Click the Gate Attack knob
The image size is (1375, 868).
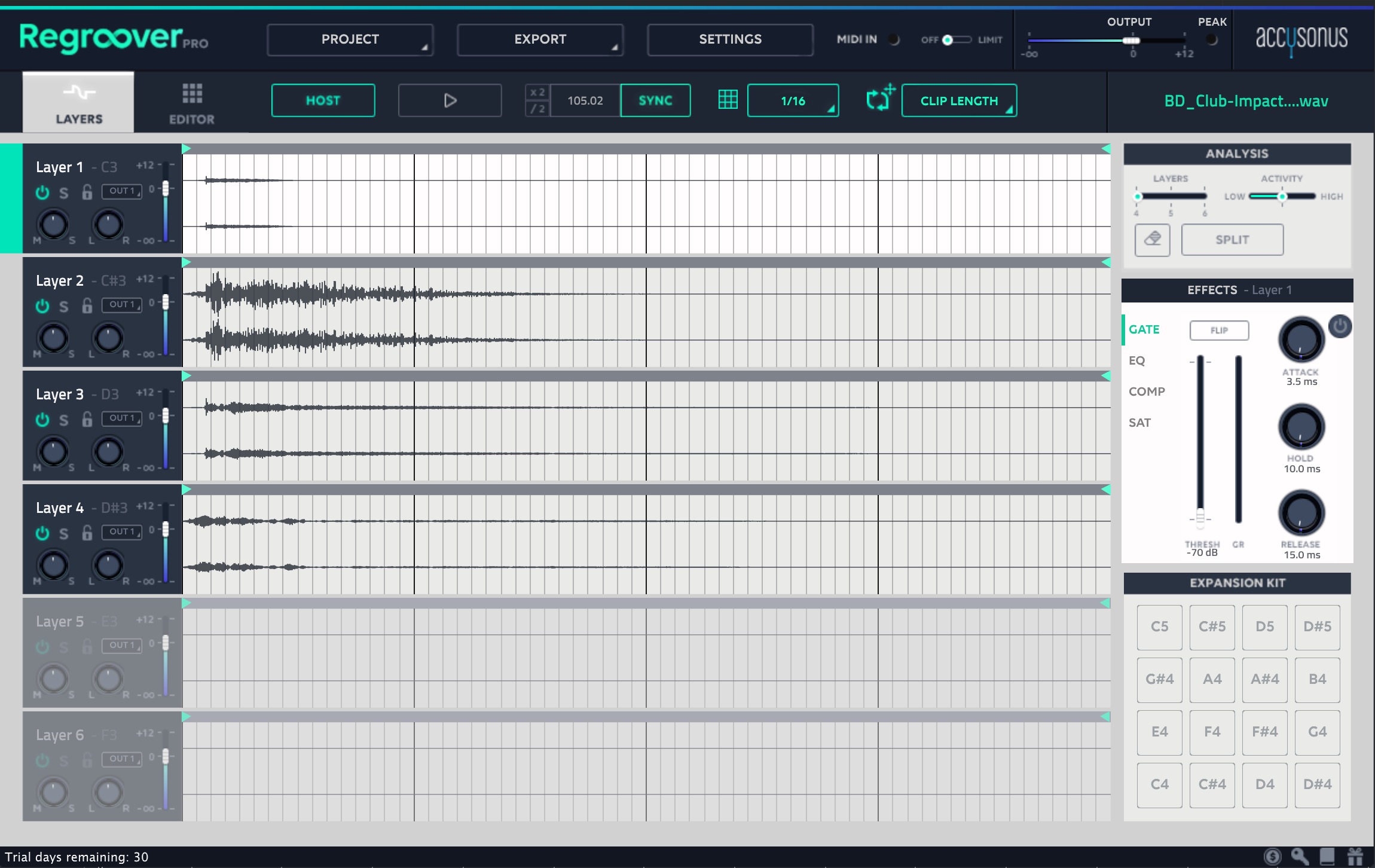point(1301,340)
